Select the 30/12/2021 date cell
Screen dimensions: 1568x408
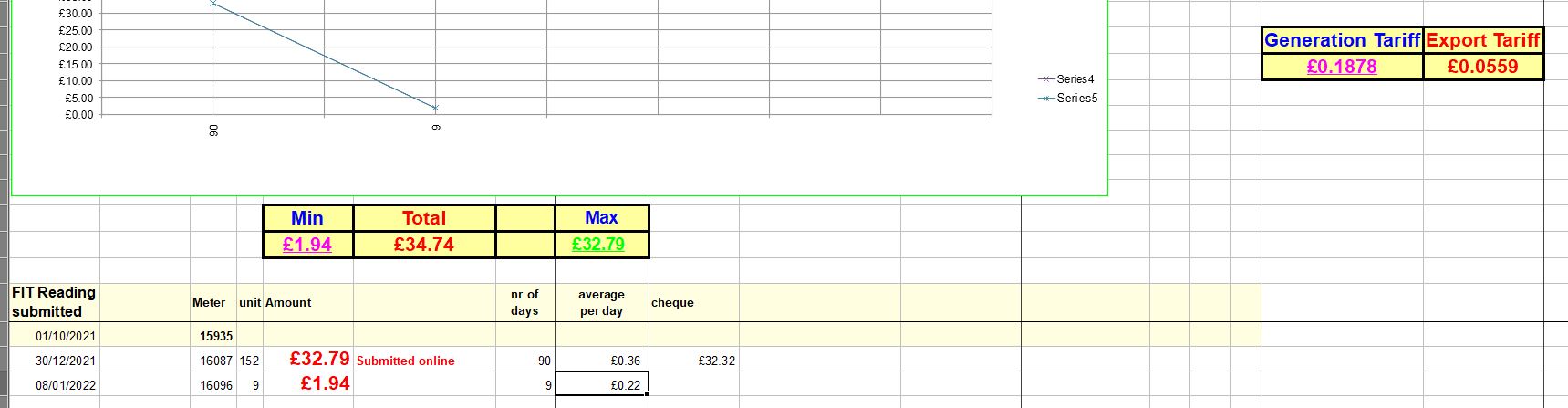tap(65, 361)
